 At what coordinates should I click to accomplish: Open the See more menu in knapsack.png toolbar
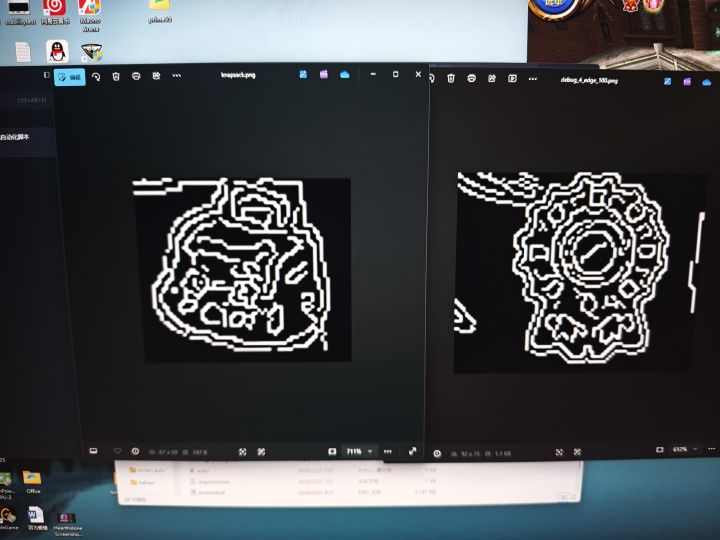pos(176,75)
